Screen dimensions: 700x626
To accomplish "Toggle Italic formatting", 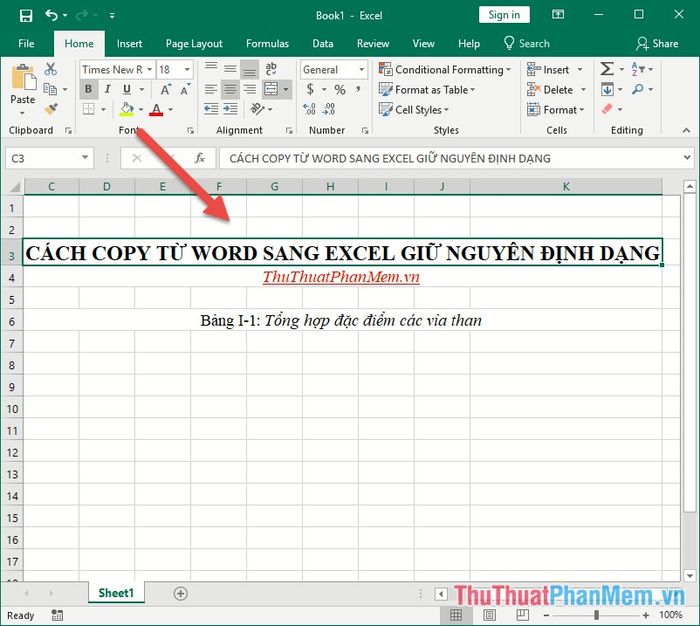I will (x=108, y=89).
